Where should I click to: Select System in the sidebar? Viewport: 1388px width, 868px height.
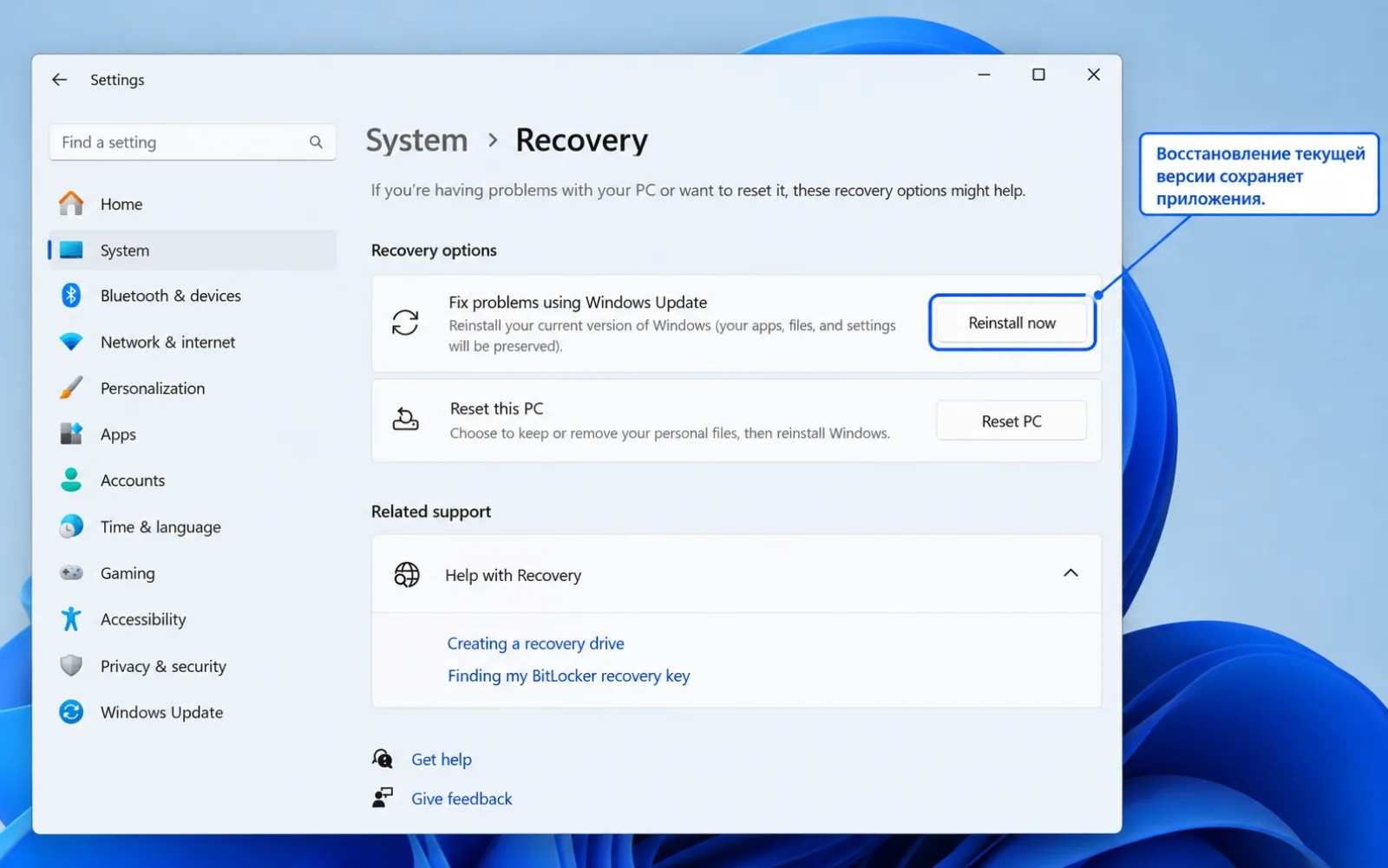tap(193, 251)
